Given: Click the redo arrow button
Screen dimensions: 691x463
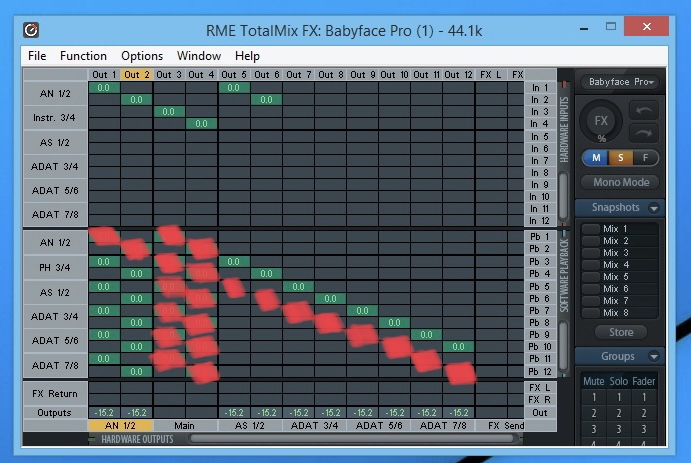Looking at the screenshot, I should coord(644,133).
